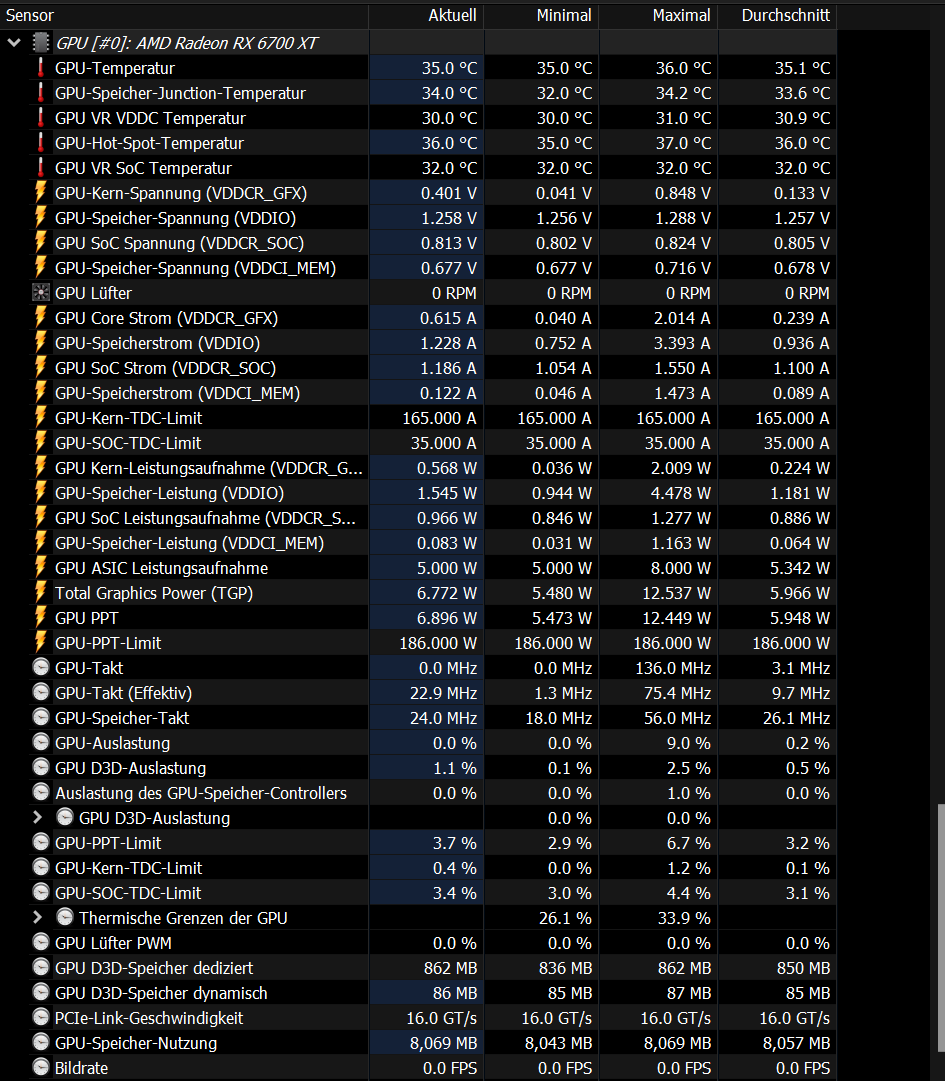The height and width of the screenshot is (1081, 945).
Task: Select GPU-Speicher-Leistung (VDDCI_MEM) label
Action: coord(190,543)
